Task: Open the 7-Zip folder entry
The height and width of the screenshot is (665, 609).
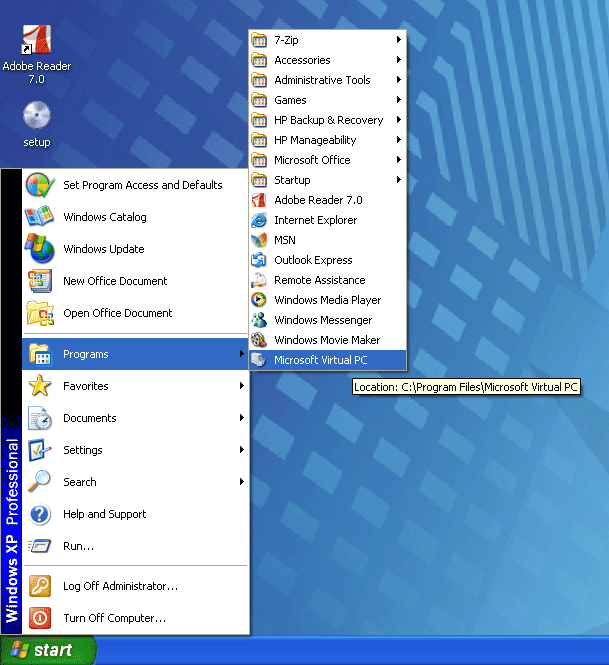Action: [x=327, y=40]
